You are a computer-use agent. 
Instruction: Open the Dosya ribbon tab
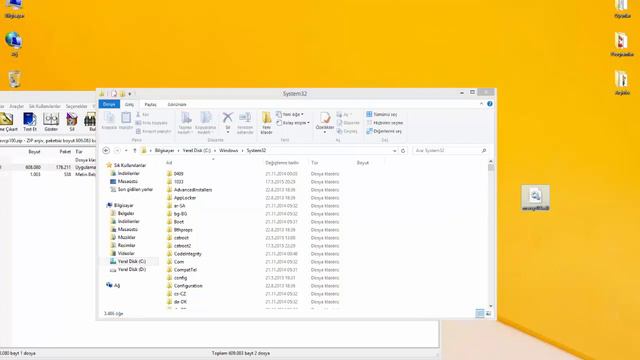(x=109, y=104)
